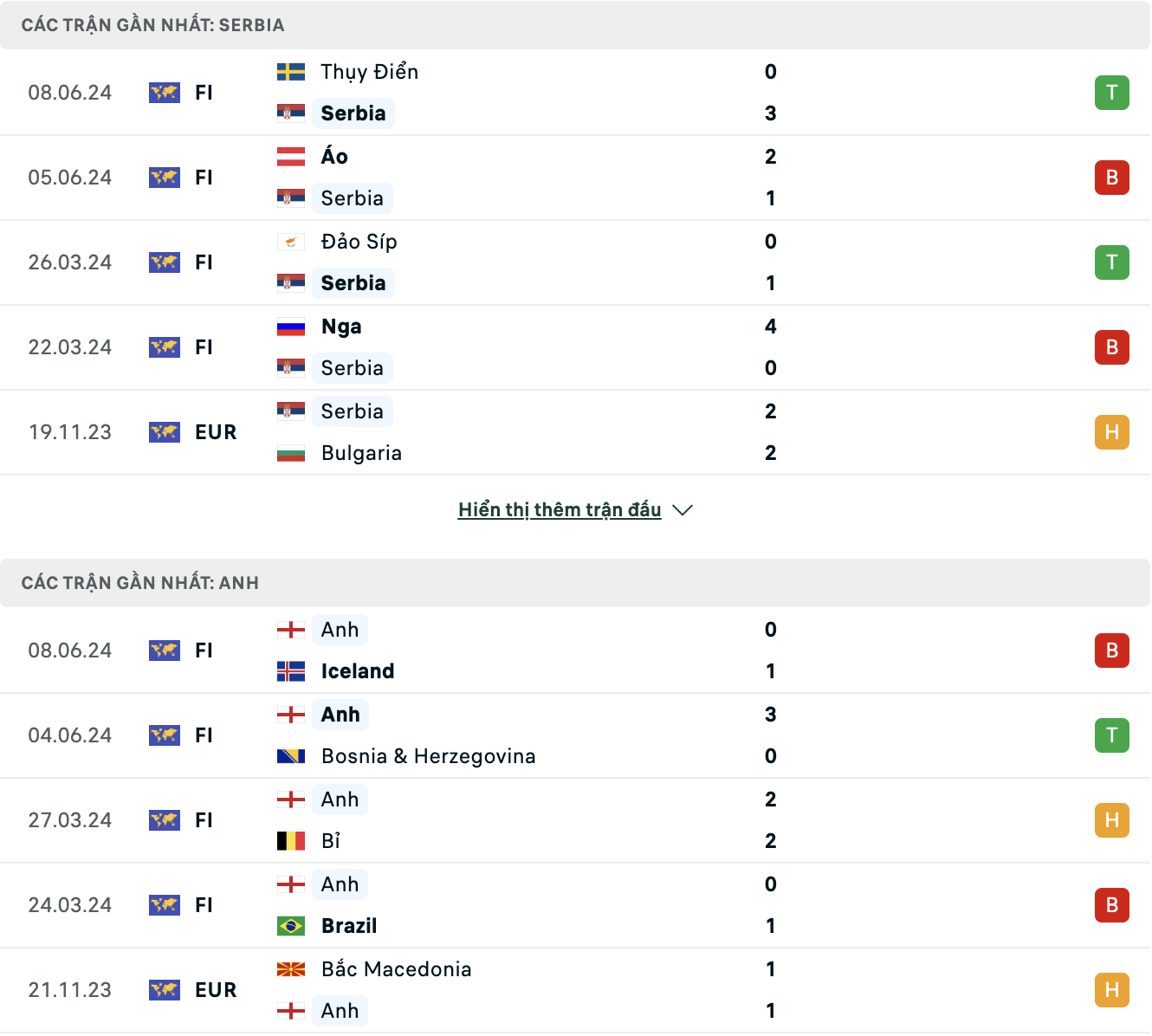Select the 24.03.24 Anh vs Brazil match row
Screen dimensions: 1152x1036
tap(575, 905)
